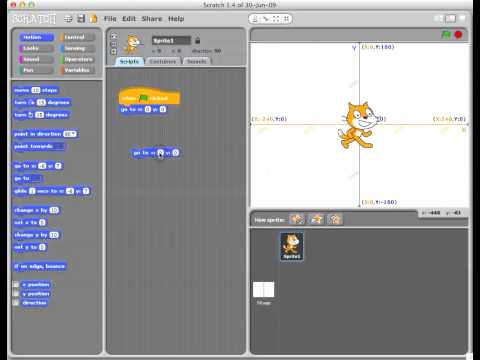Screen dimensions: 480x360
Task: Select the Sensing block category
Action: tap(77, 48)
